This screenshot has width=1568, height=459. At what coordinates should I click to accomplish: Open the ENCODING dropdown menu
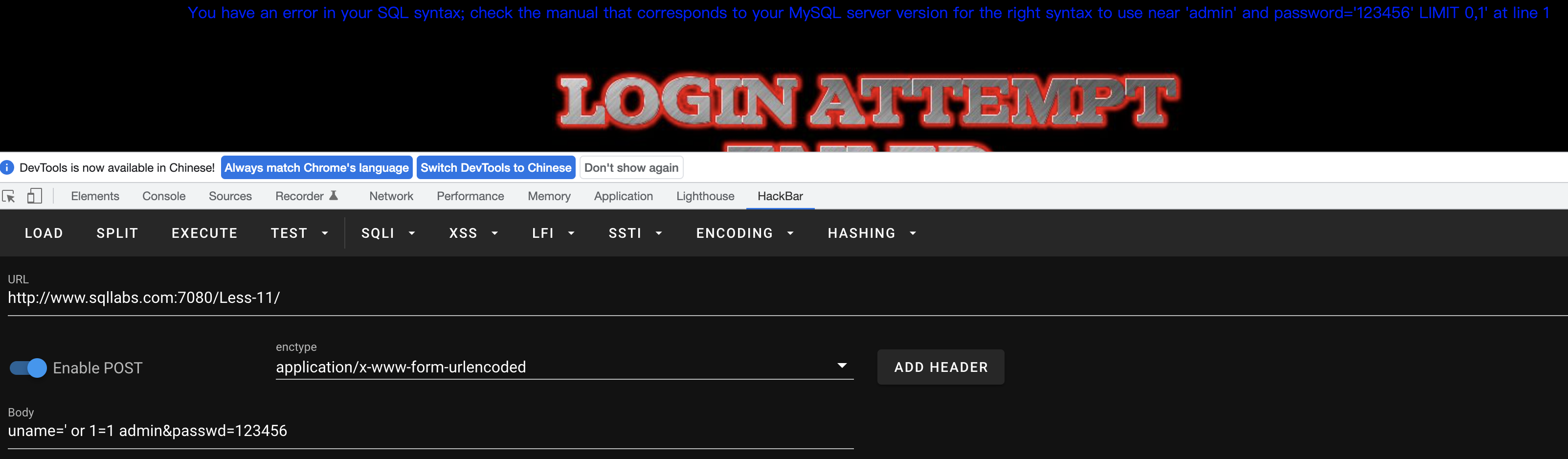pos(745,233)
